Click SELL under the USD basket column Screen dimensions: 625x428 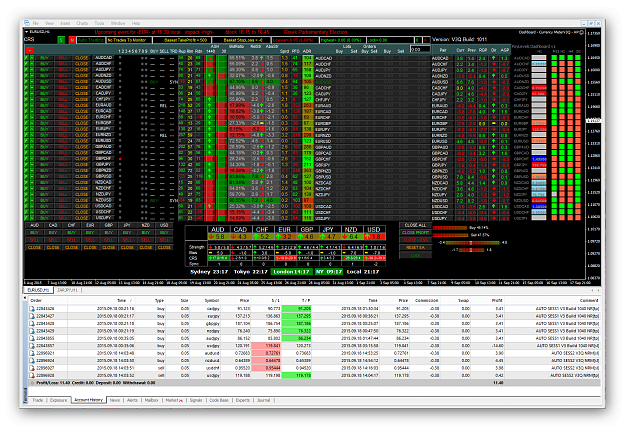(x=164, y=240)
